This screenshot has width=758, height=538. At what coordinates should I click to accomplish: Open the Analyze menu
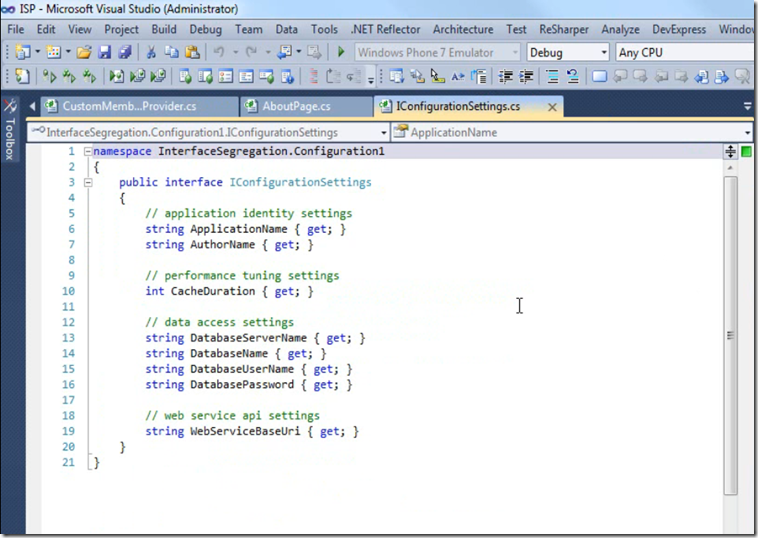[620, 29]
